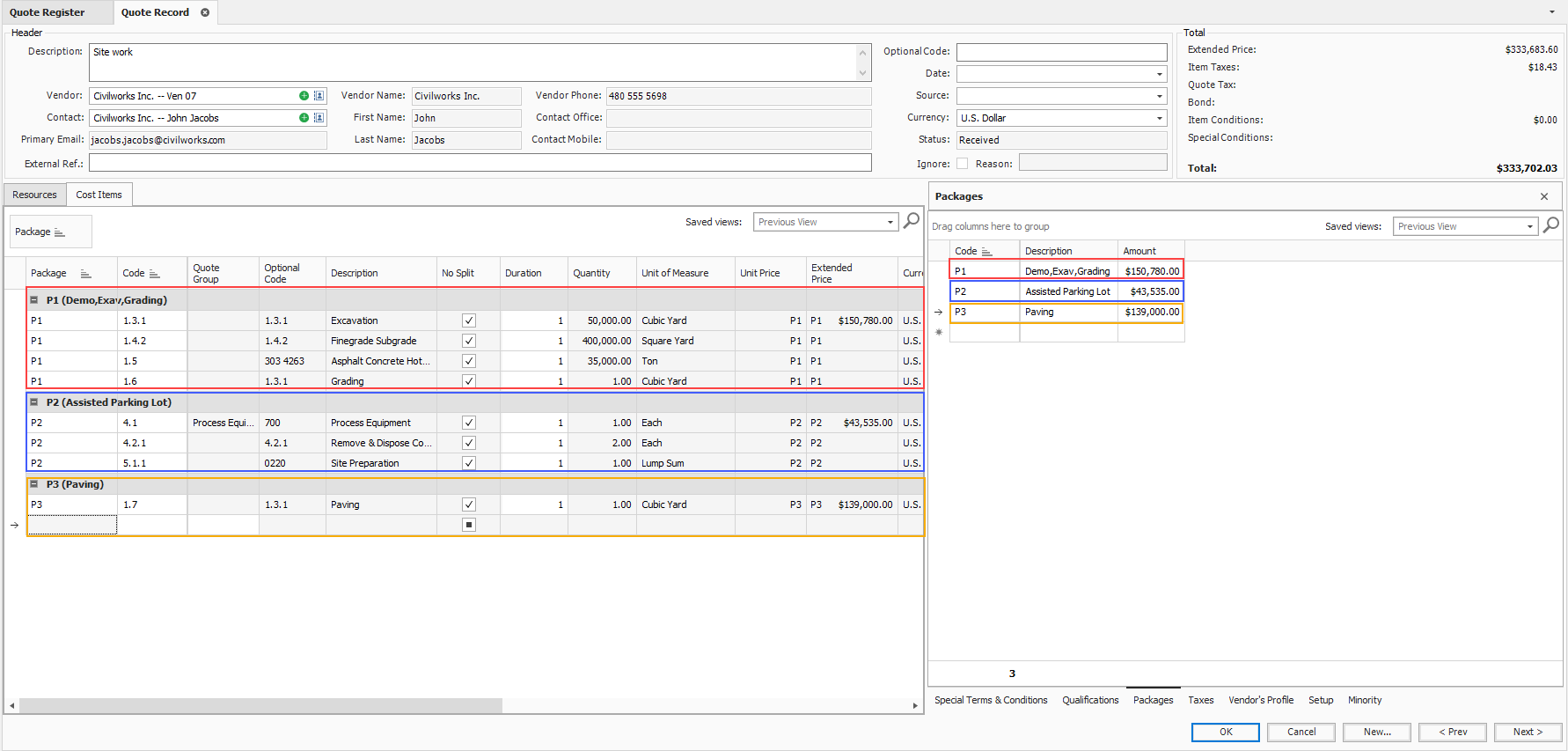Click the OK button
Screen dimensions: 1568x751
click(1225, 732)
